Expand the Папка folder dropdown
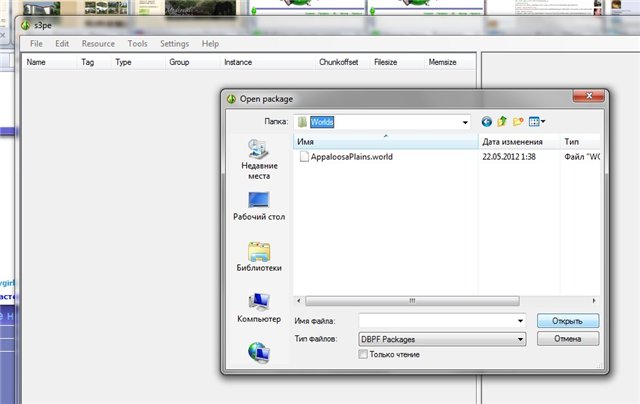640x404 pixels. (x=465, y=122)
